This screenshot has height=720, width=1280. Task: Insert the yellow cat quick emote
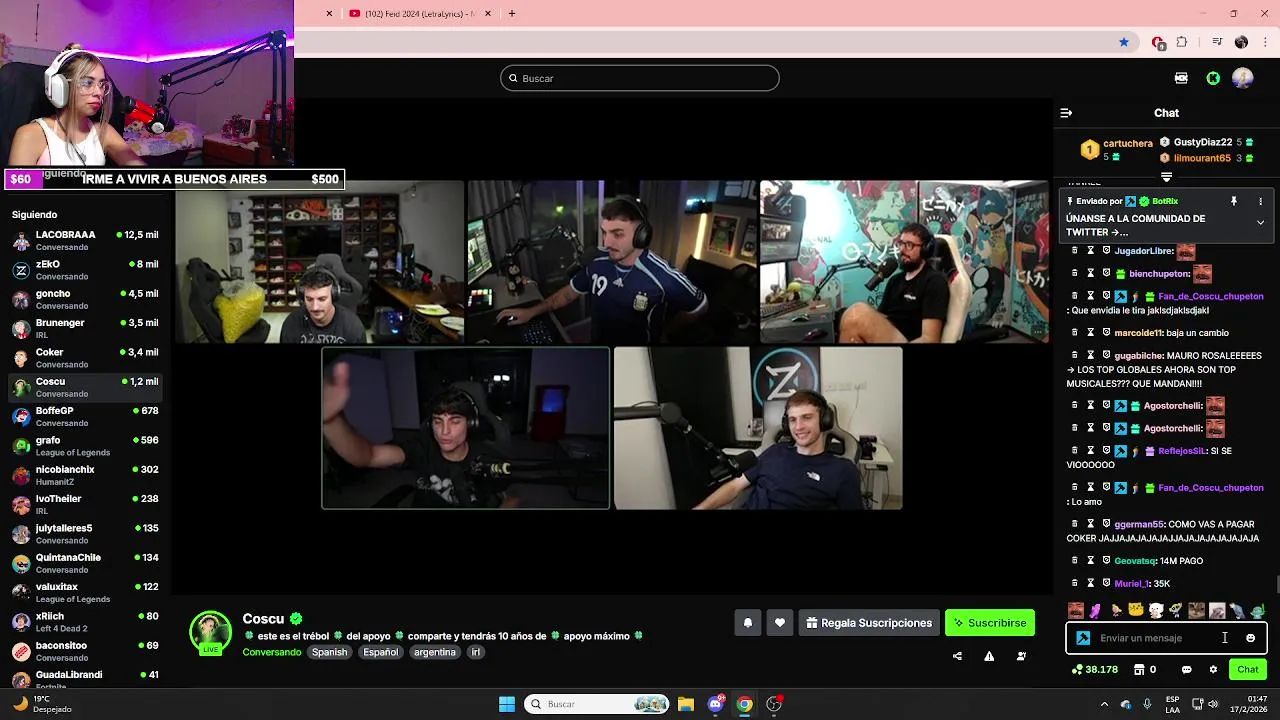pos(1136,610)
